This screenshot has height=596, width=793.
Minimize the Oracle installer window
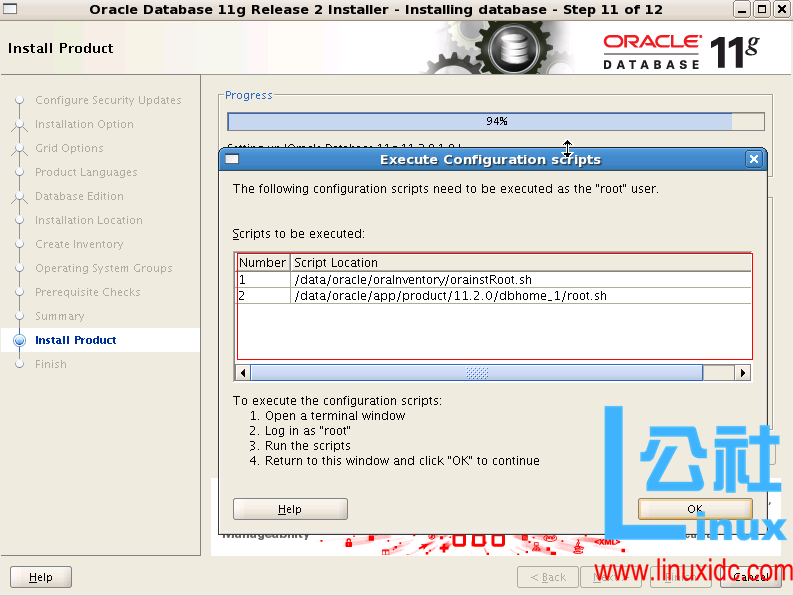point(742,10)
